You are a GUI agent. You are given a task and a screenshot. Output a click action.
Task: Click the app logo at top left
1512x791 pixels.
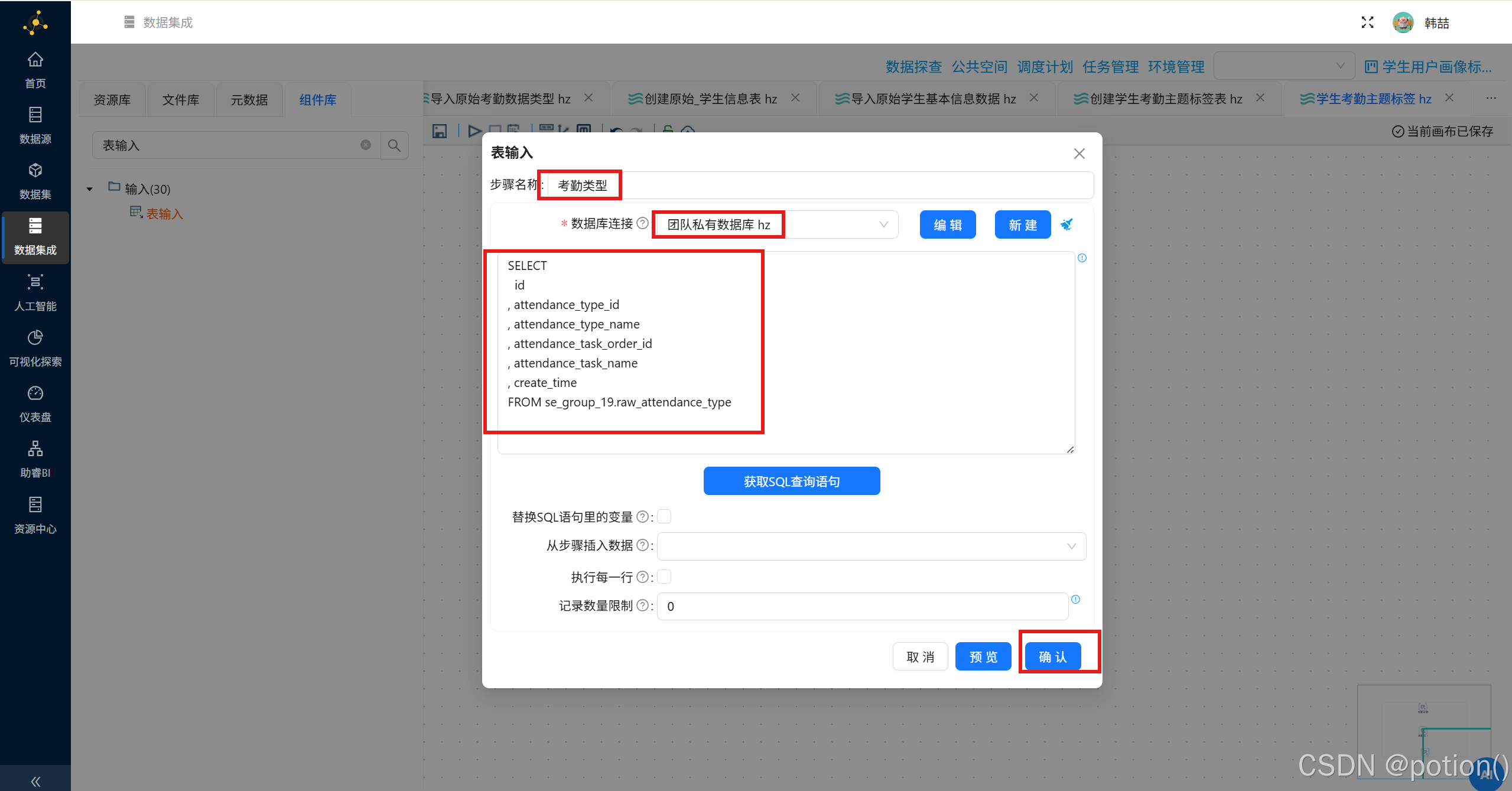tap(35, 22)
